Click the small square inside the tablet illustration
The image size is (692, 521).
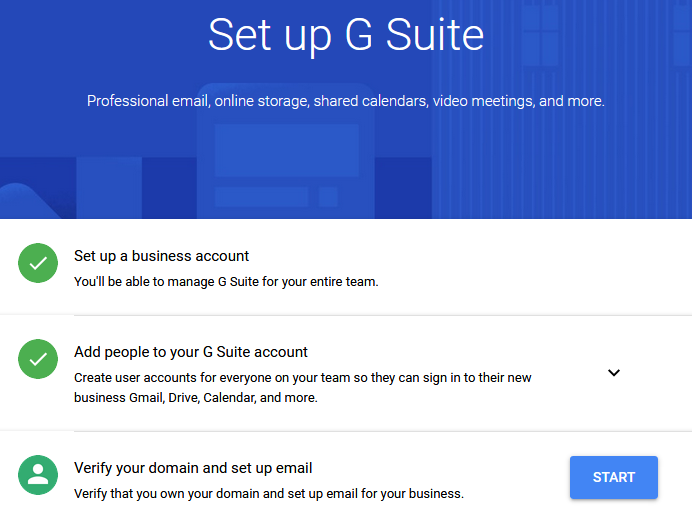[x=328, y=197]
